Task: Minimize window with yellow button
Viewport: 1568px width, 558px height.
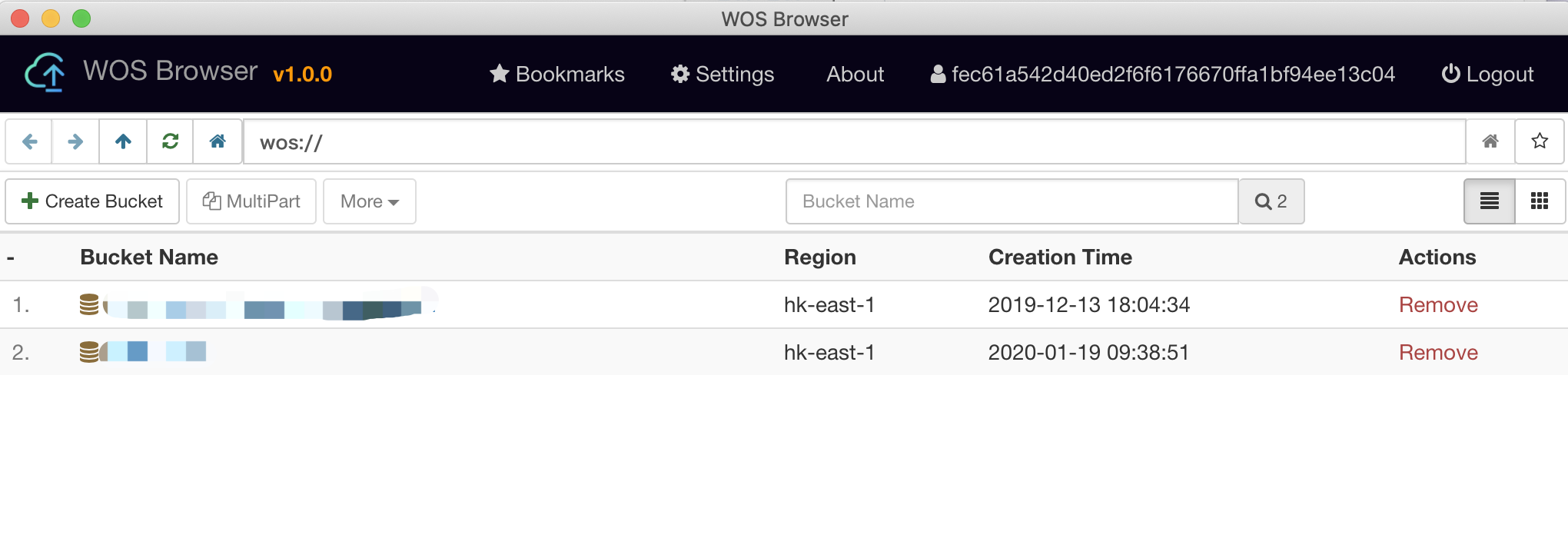Action: click(51, 18)
